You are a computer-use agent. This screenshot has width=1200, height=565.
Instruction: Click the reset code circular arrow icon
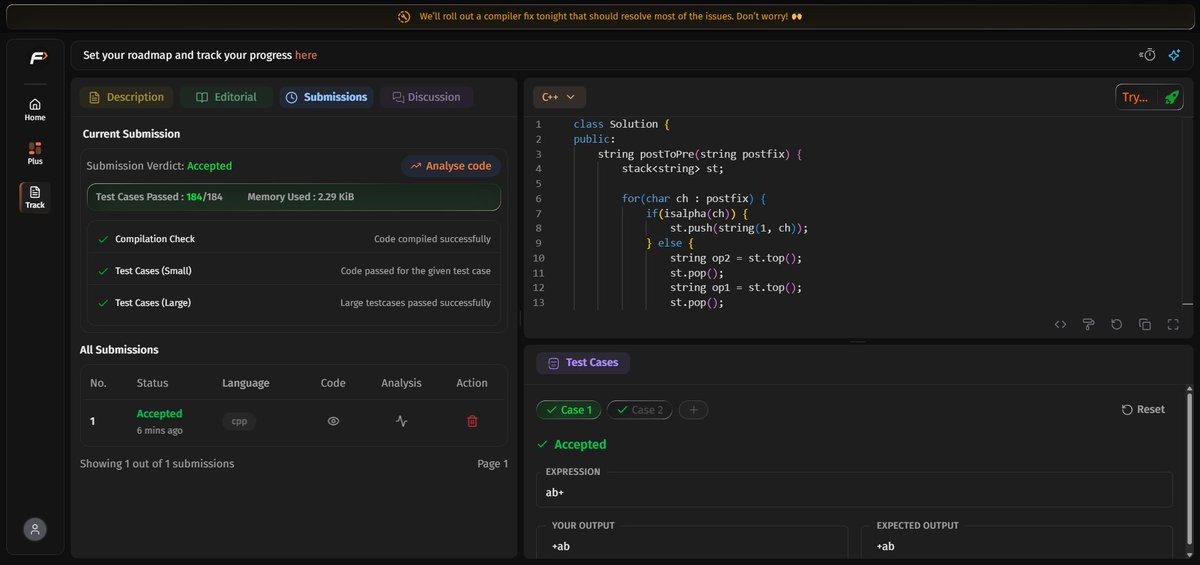point(1117,324)
